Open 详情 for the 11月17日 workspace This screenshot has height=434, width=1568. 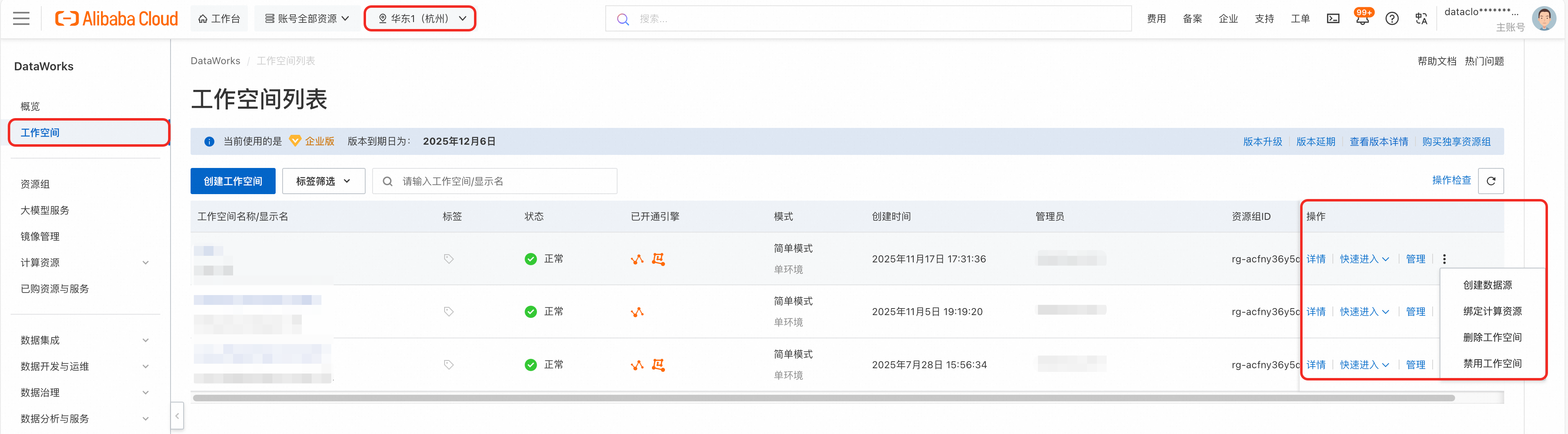click(x=1315, y=259)
